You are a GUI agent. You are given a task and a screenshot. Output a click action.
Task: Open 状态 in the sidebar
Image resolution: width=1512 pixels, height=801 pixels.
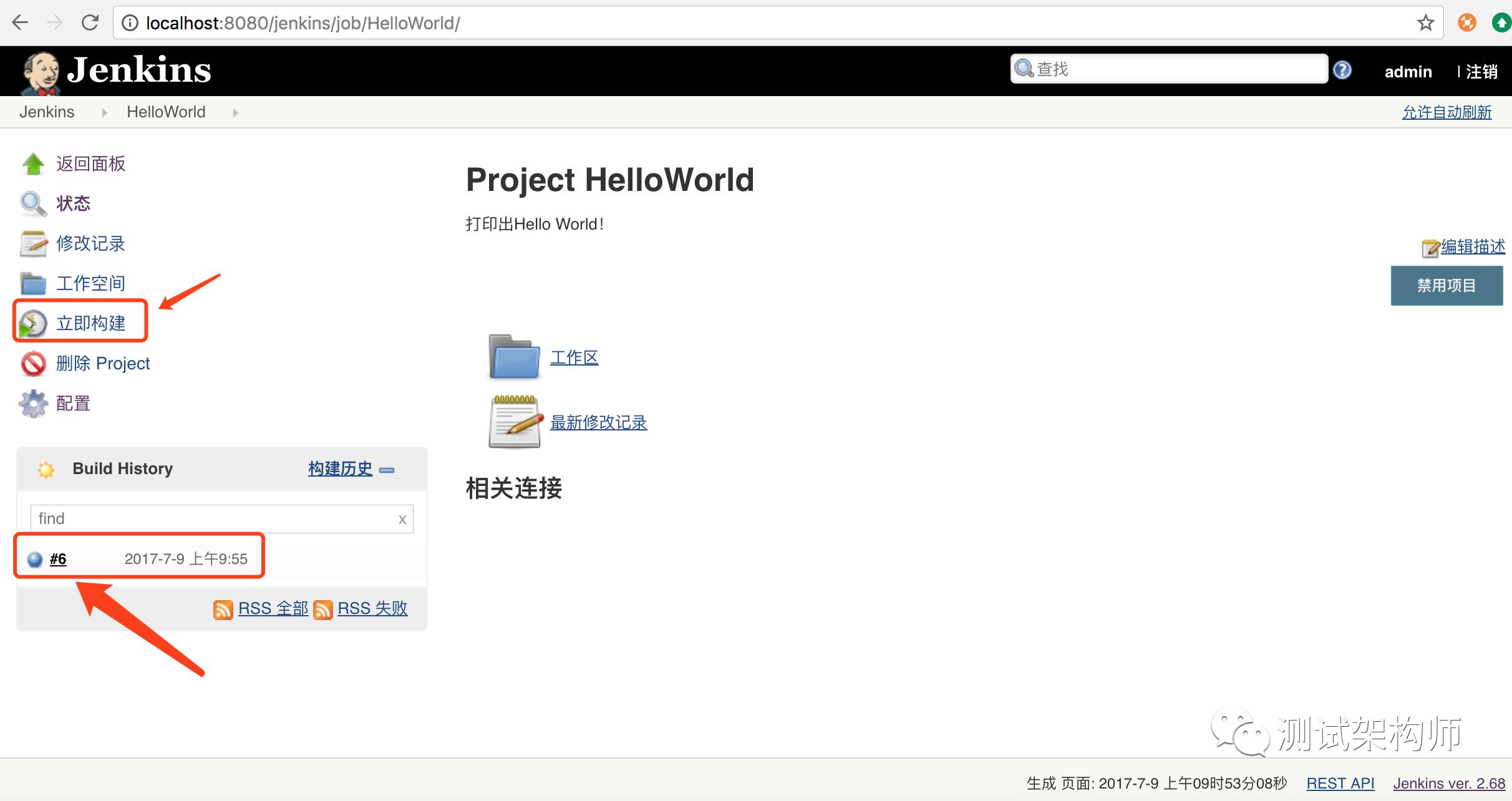[74, 204]
